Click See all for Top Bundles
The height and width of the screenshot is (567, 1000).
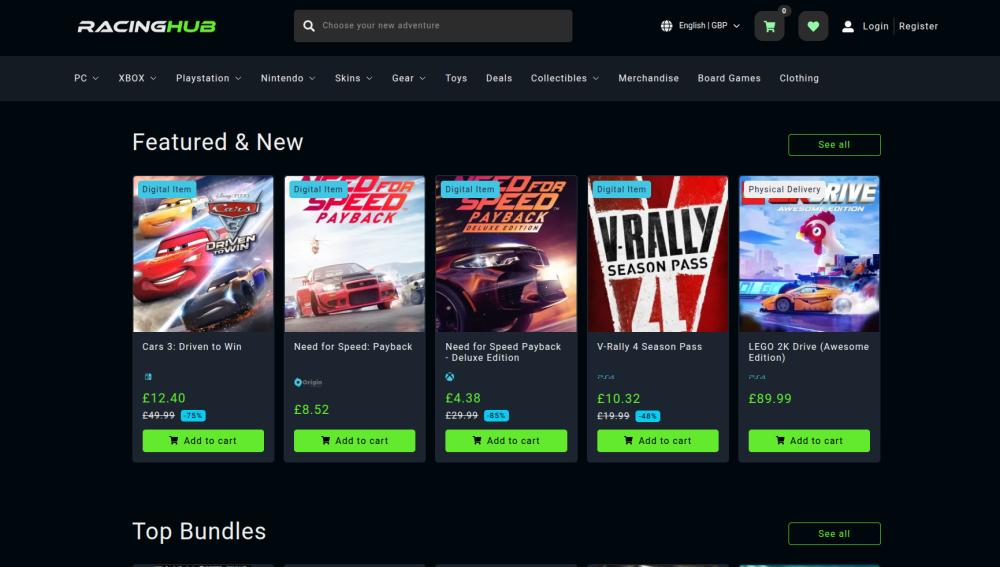(834, 534)
